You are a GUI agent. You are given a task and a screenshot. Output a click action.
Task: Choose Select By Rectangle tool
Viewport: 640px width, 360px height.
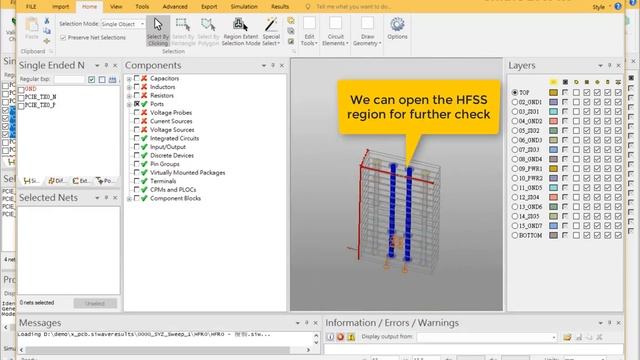pyautogui.click(x=183, y=31)
